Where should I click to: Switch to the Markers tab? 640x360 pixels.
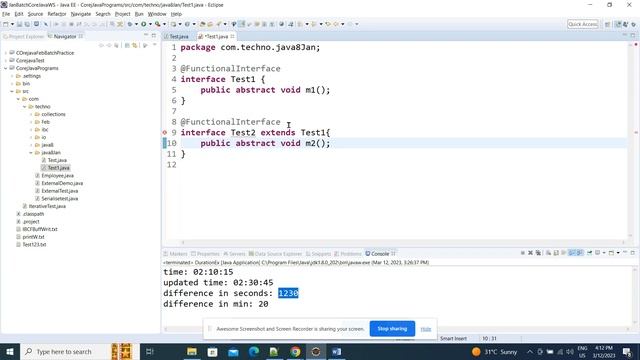point(176,253)
